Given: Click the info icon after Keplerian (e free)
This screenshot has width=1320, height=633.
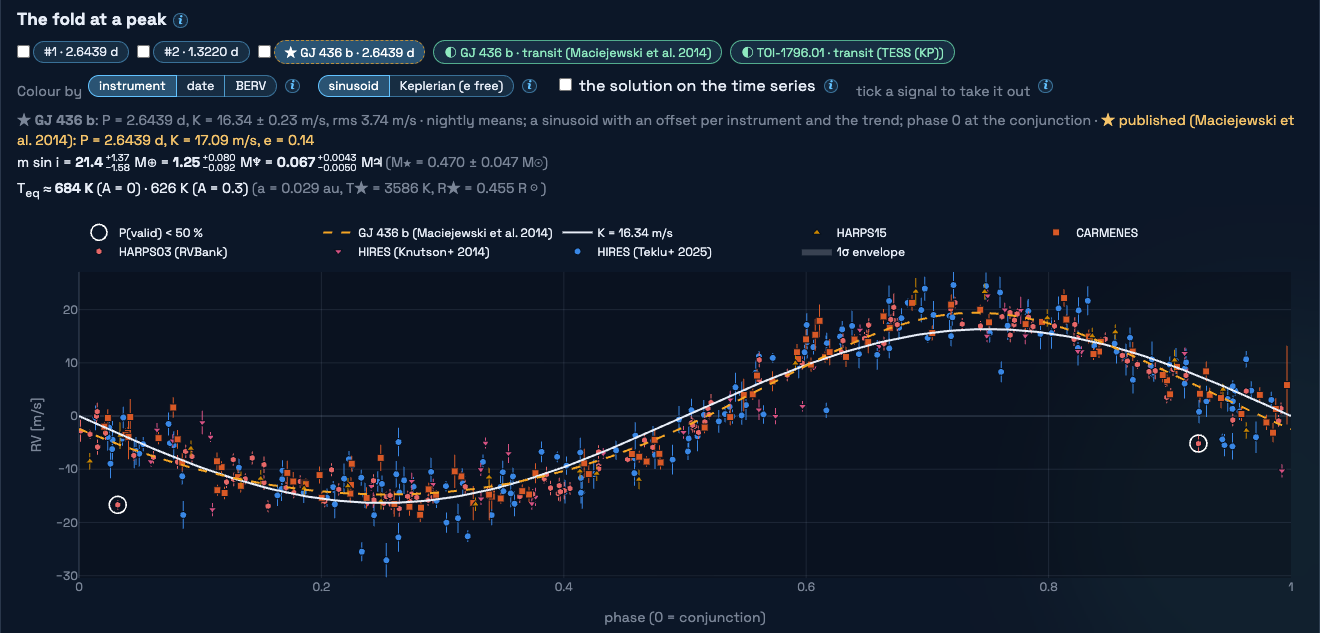Looking at the screenshot, I should point(530,86).
